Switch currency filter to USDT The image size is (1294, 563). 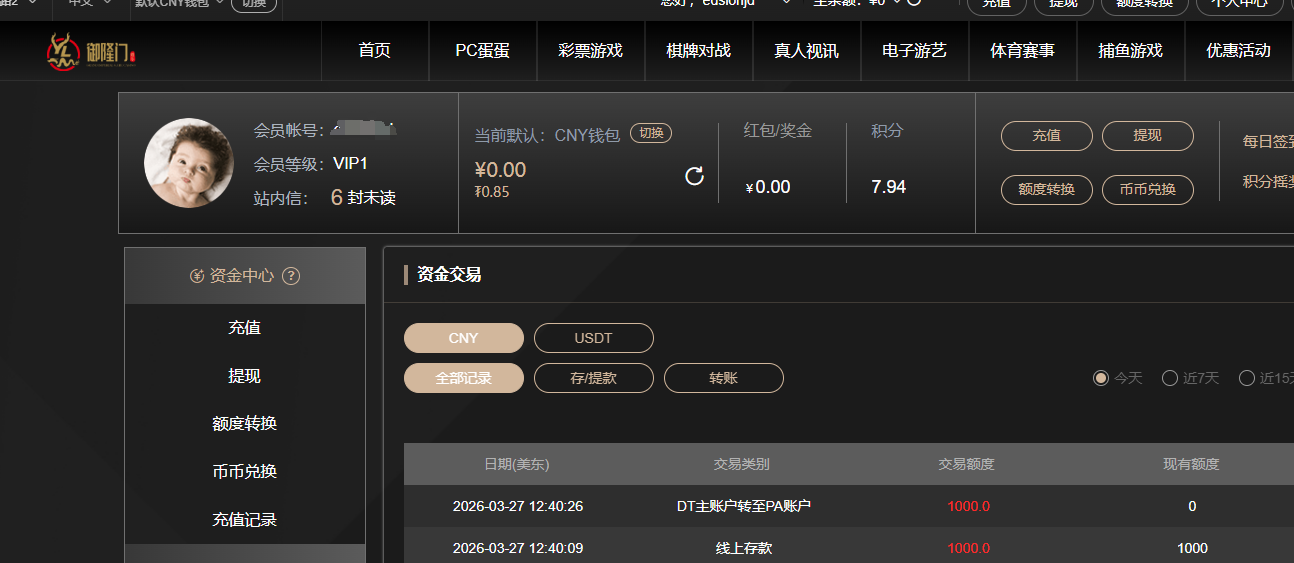tap(593, 338)
